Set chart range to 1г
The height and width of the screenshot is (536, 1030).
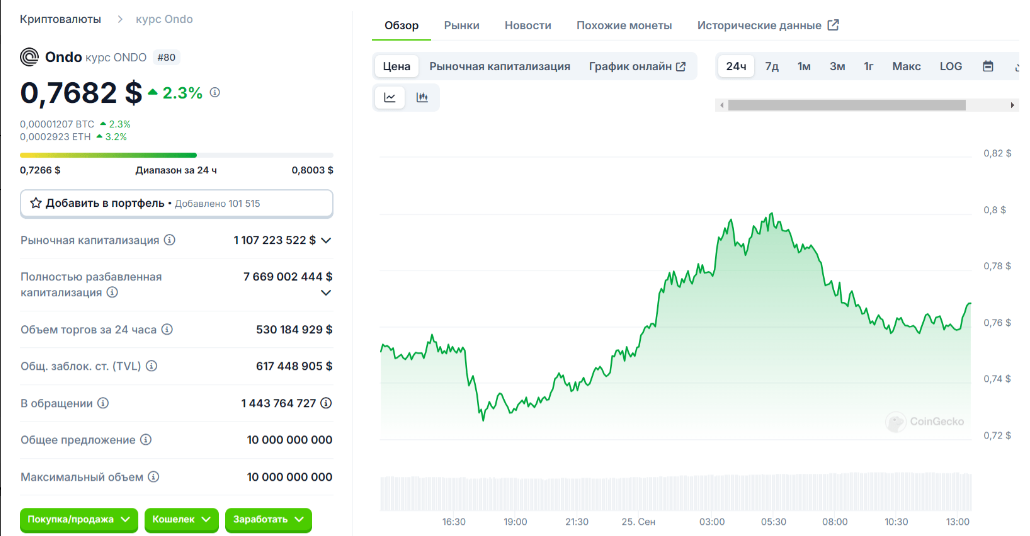(868, 66)
